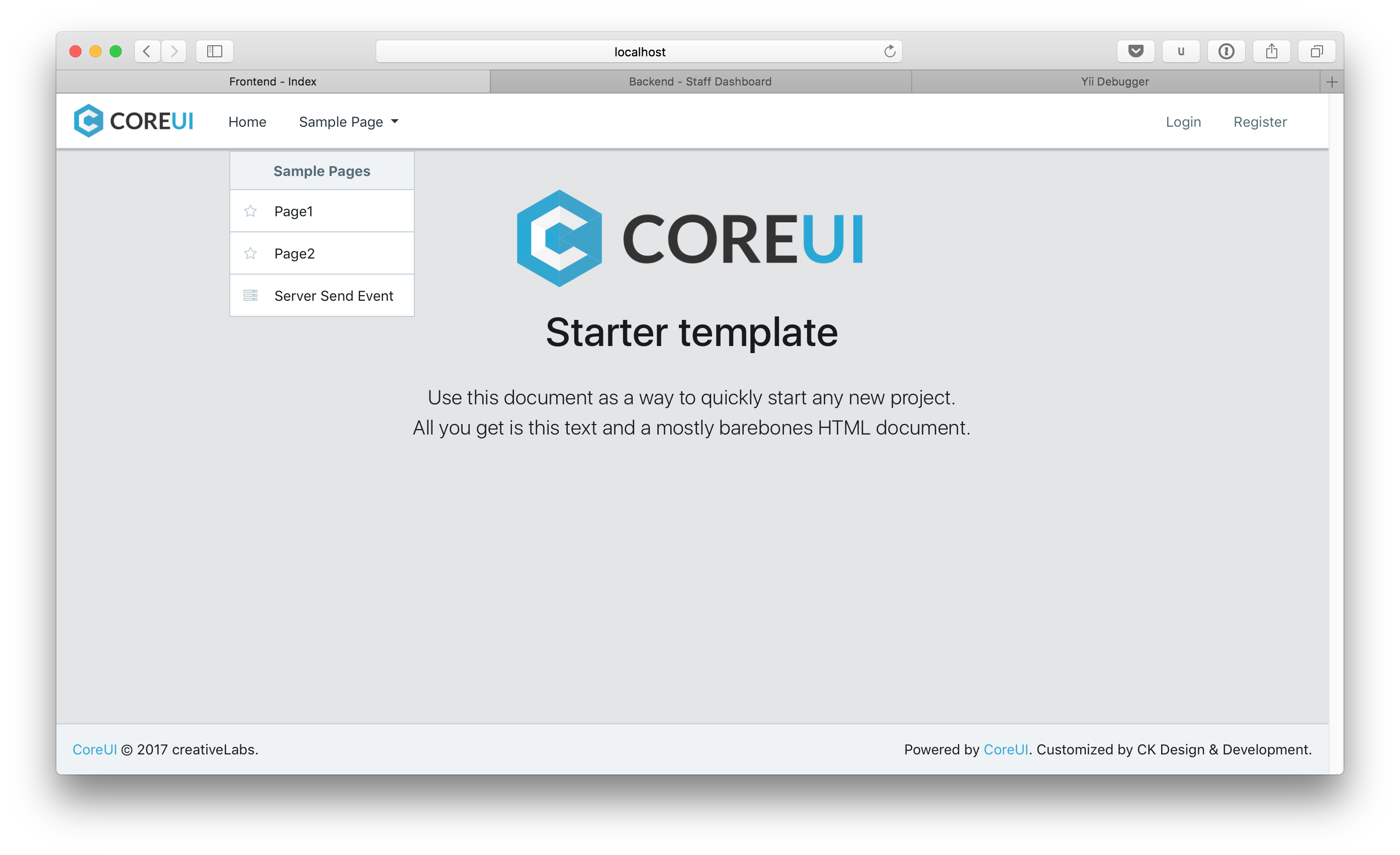Click the Register link

[1260, 122]
